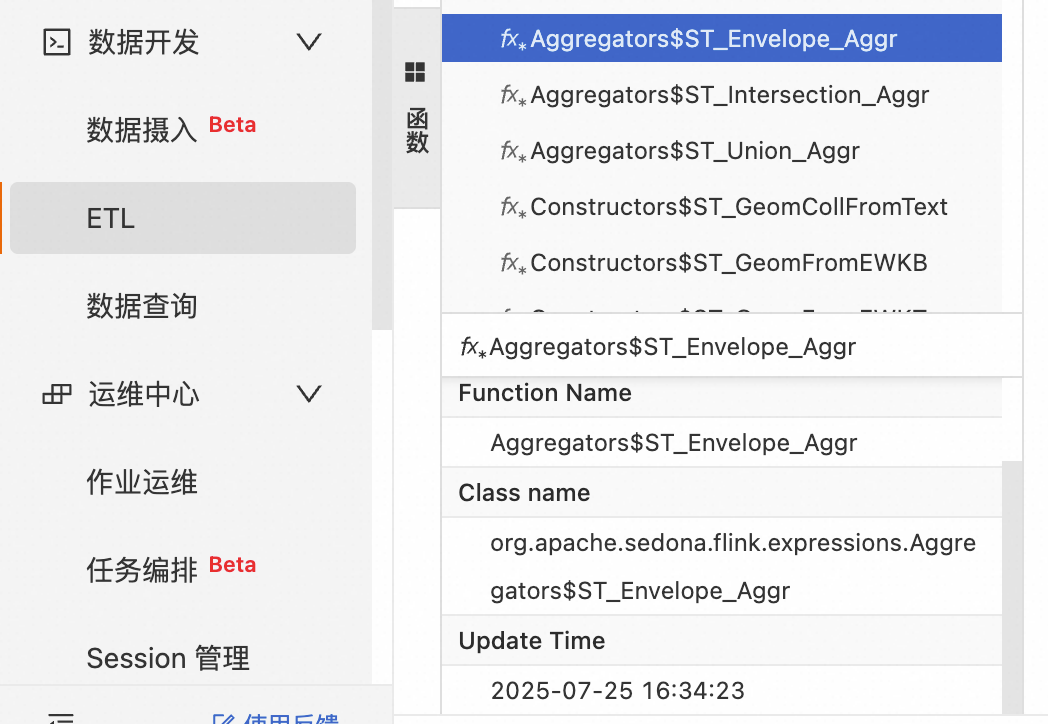
Task: Collapse the 数据开发 menu chevron
Action: click(x=309, y=42)
